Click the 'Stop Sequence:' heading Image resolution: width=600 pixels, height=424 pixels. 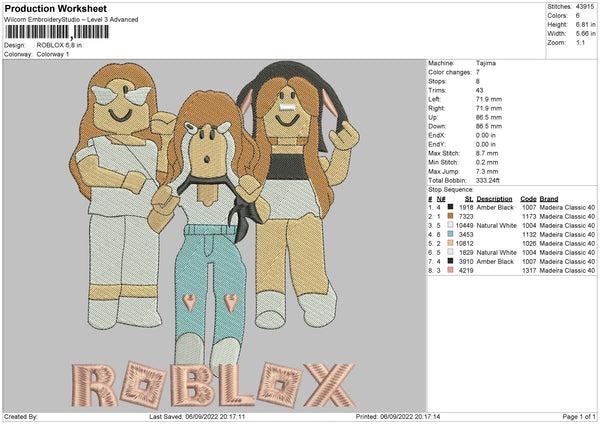pyautogui.click(x=451, y=189)
